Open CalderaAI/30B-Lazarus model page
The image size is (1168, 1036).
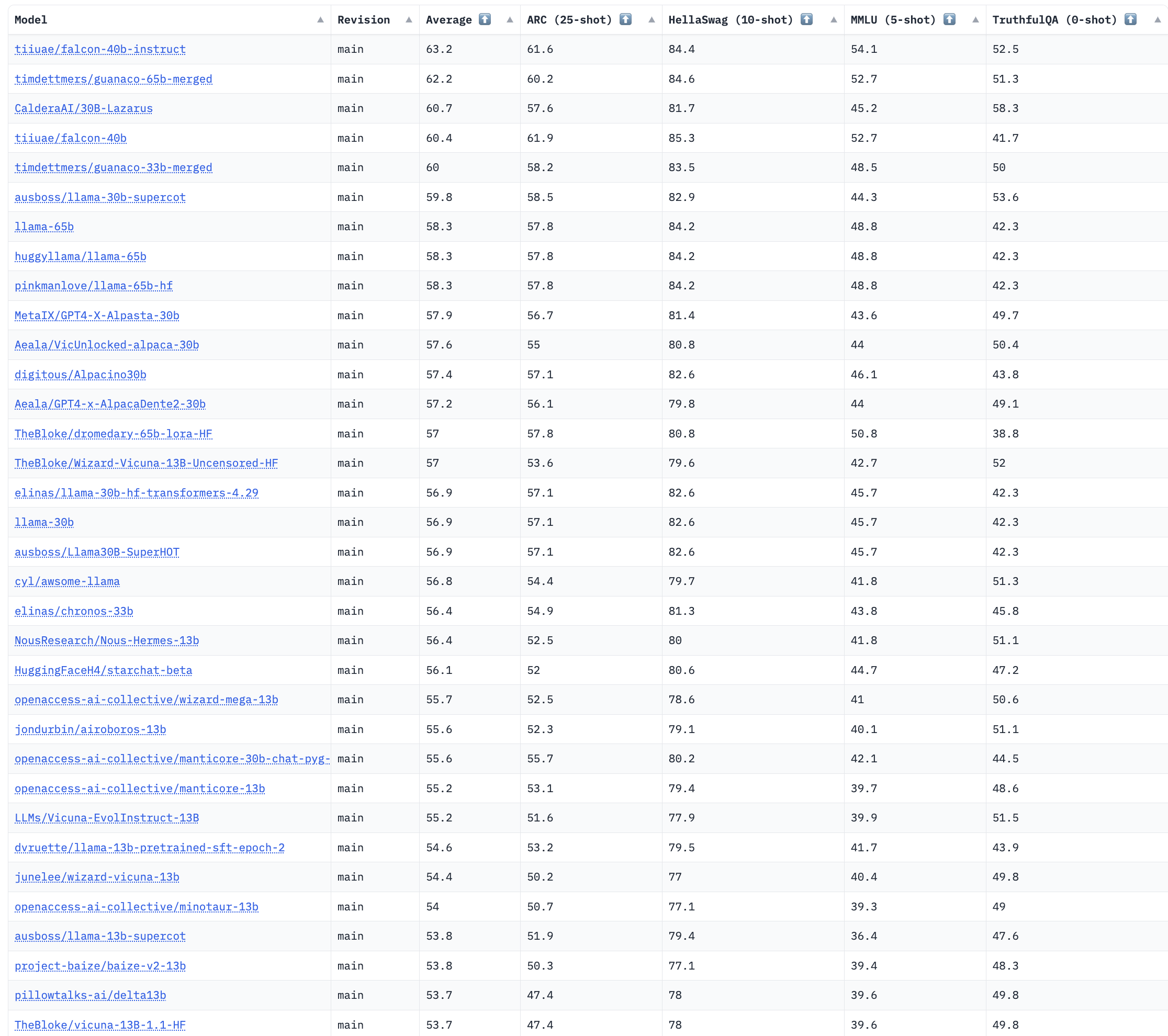[83, 109]
